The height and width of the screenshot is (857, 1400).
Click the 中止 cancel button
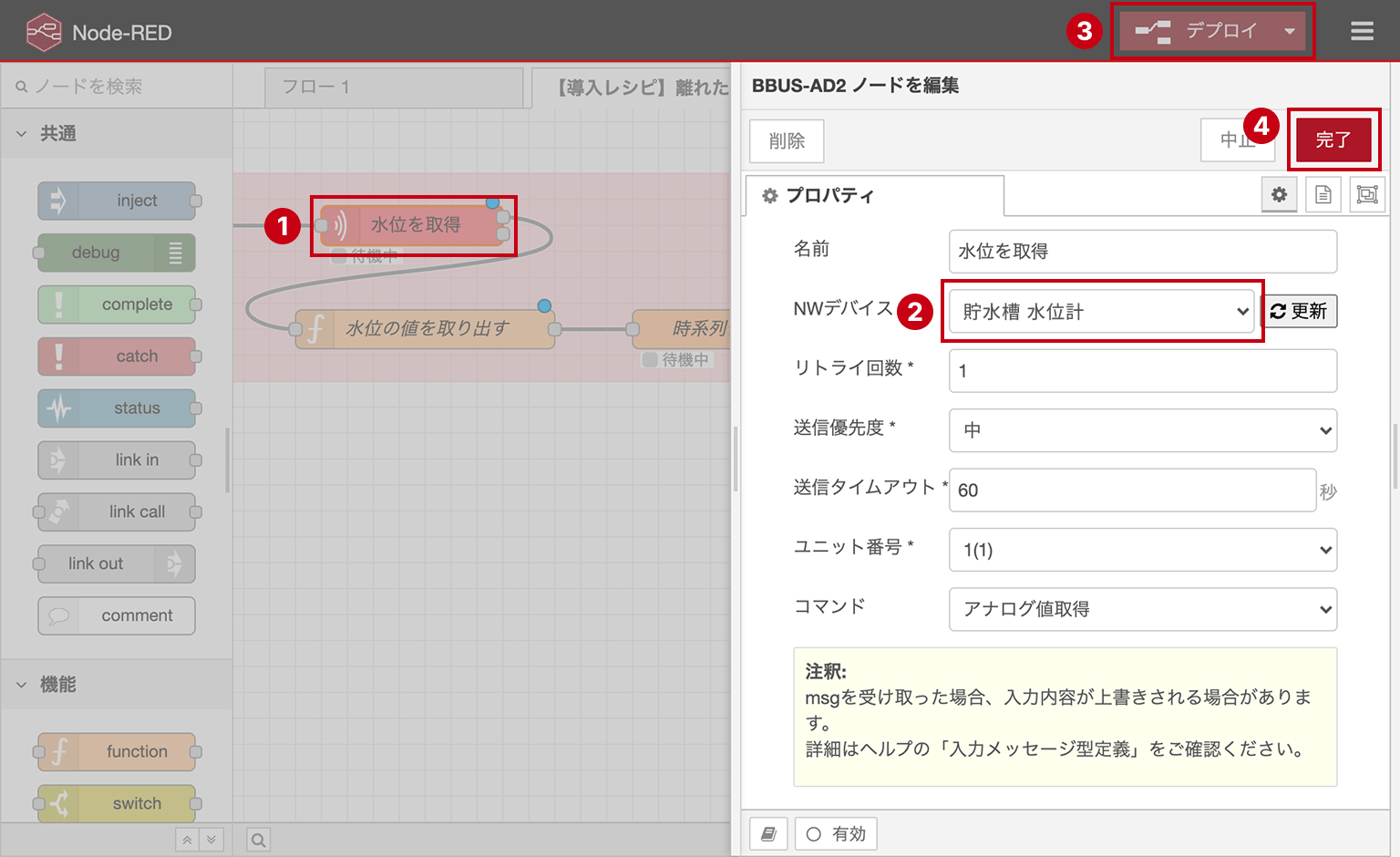[1238, 140]
